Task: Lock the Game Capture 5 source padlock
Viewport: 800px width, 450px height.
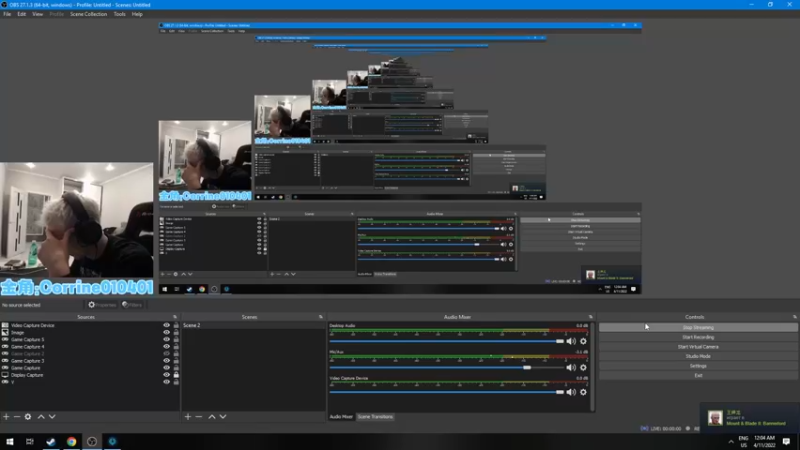Action: [x=176, y=339]
